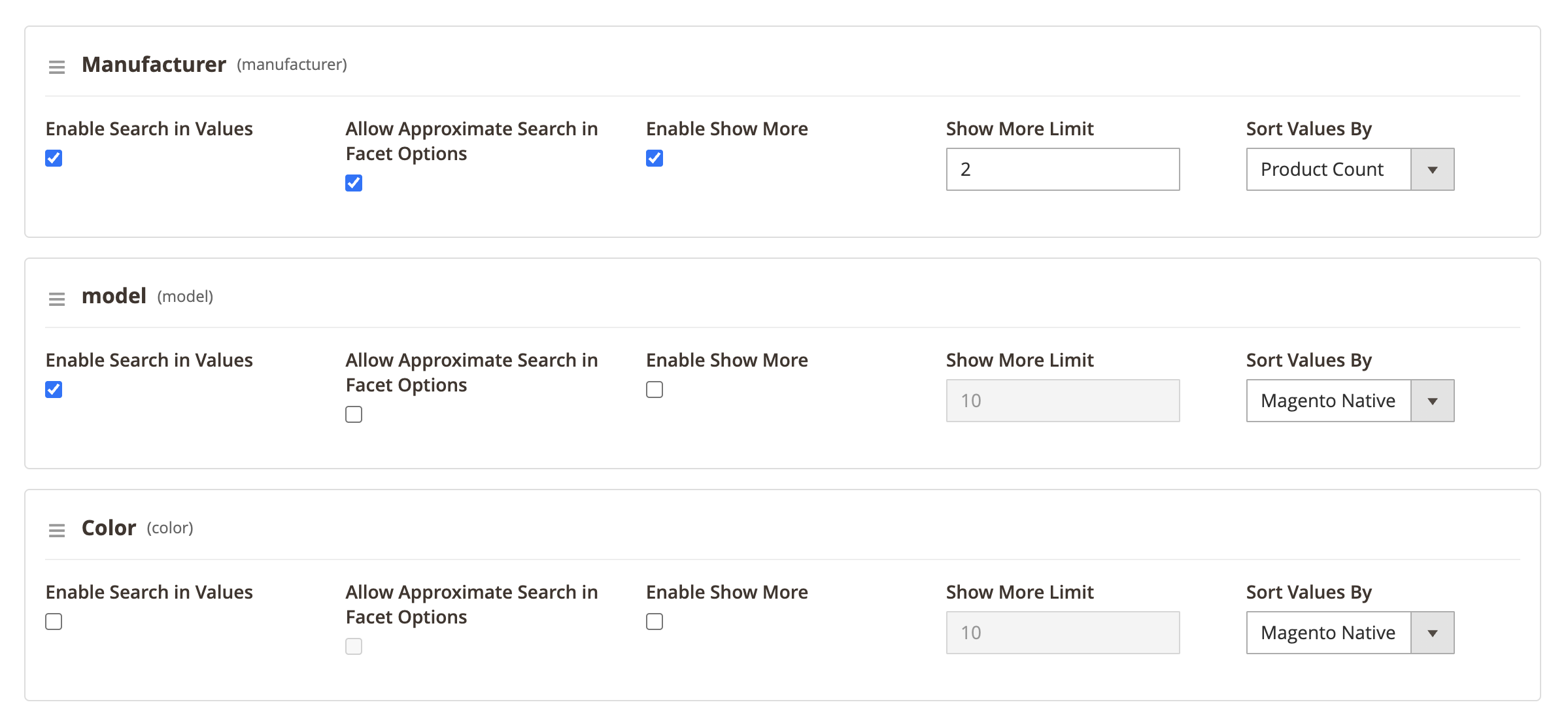Uncheck Manufacturer Enable Show More
Screen dimensions: 1568x715
pyautogui.click(x=655, y=158)
